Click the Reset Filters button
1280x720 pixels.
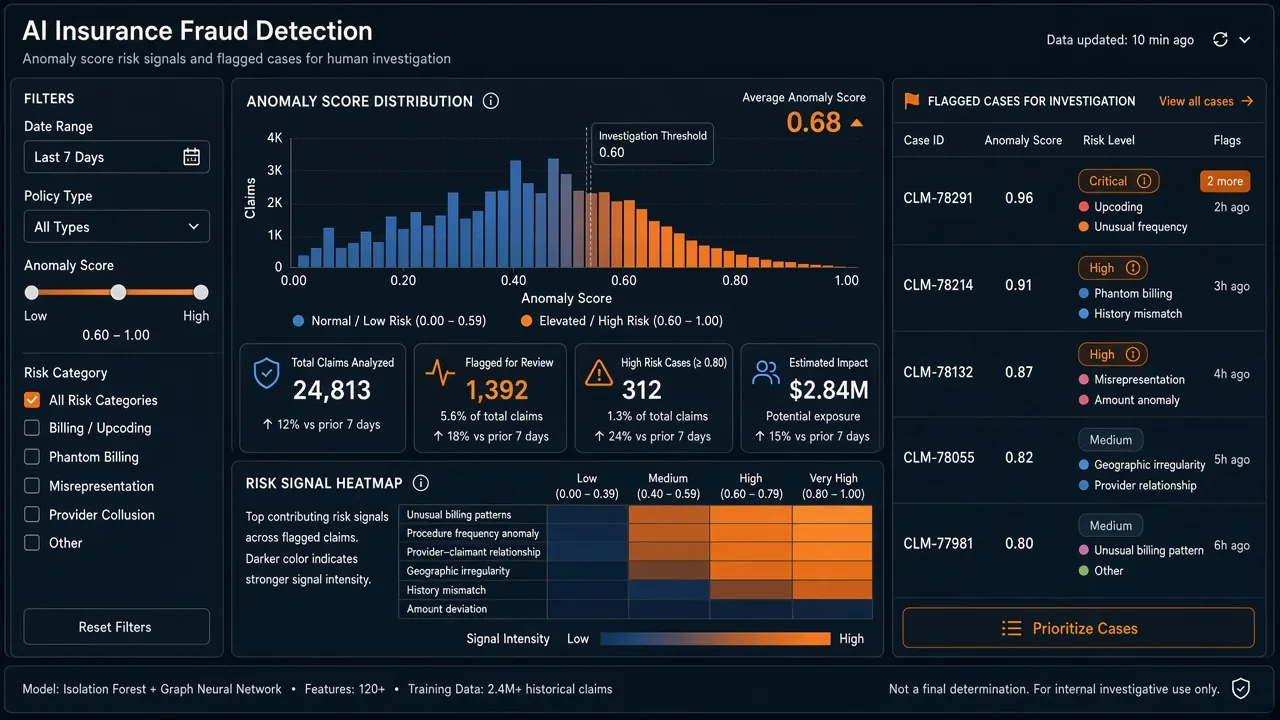pyautogui.click(x=117, y=627)
